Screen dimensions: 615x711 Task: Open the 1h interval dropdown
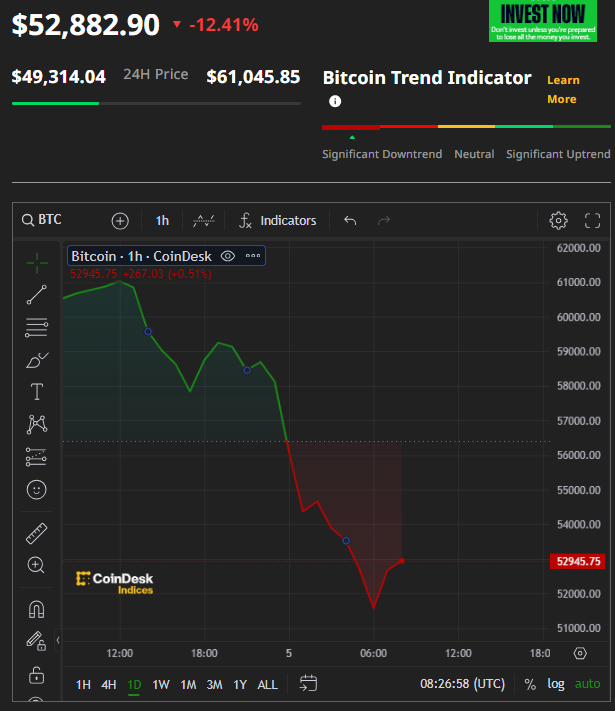click(162, 220)
